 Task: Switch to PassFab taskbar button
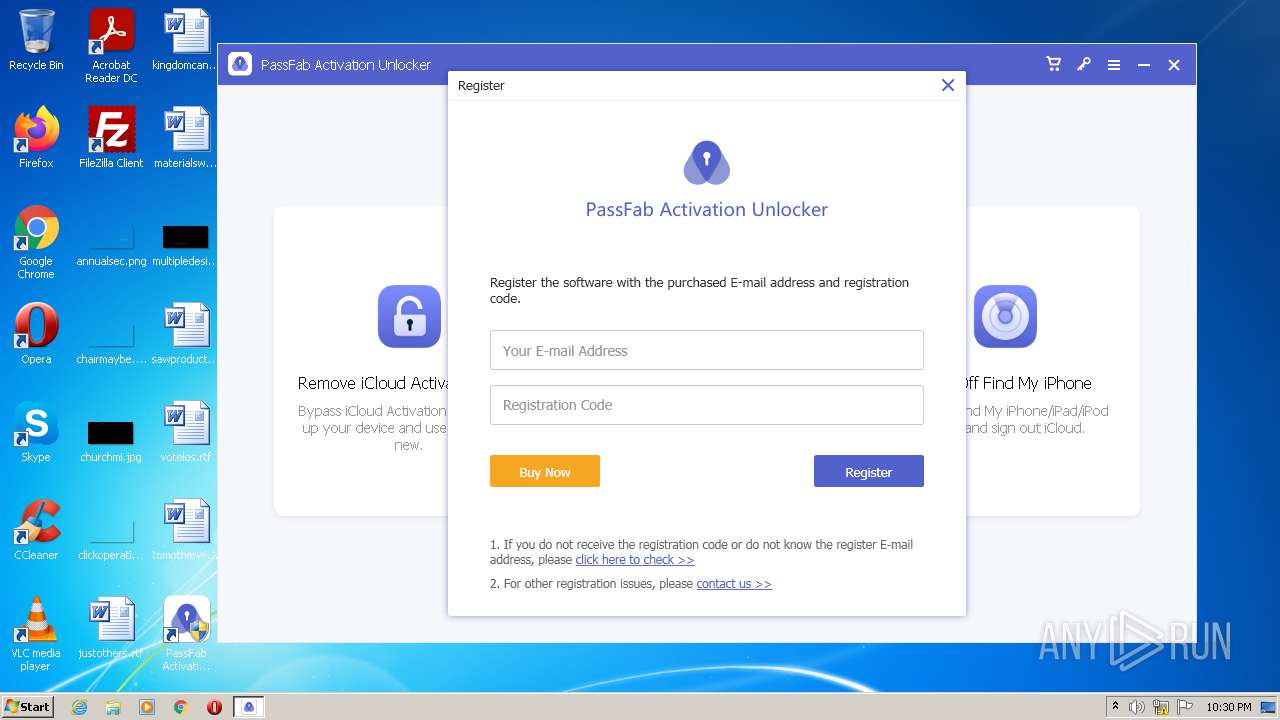coord(249,707)
